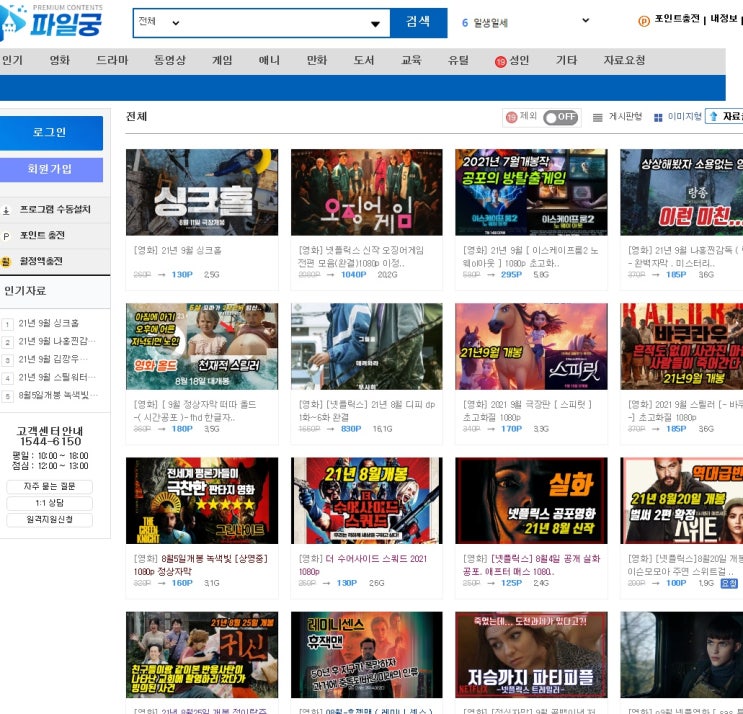Switch to 이미지형 grid view icon
Image resolution: width=743 pixels, height=714 pixels.
click(x=658, y=117)
